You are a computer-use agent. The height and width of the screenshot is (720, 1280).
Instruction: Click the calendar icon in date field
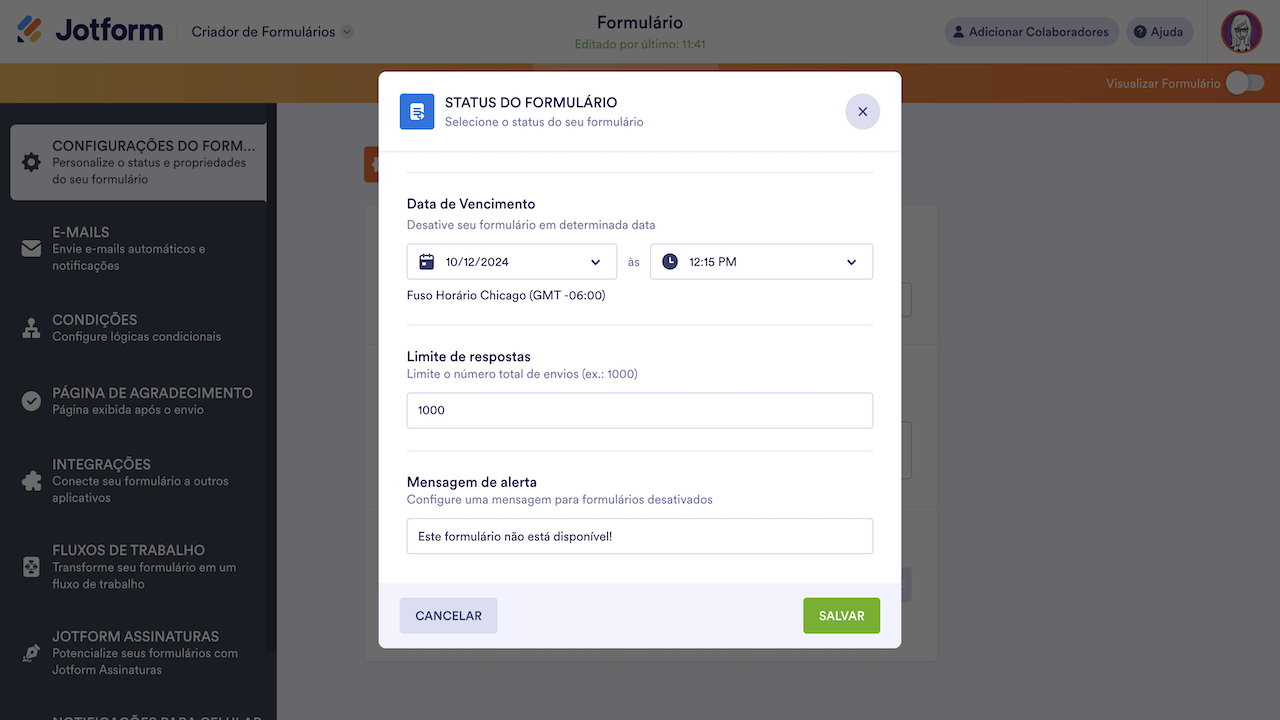427,262
